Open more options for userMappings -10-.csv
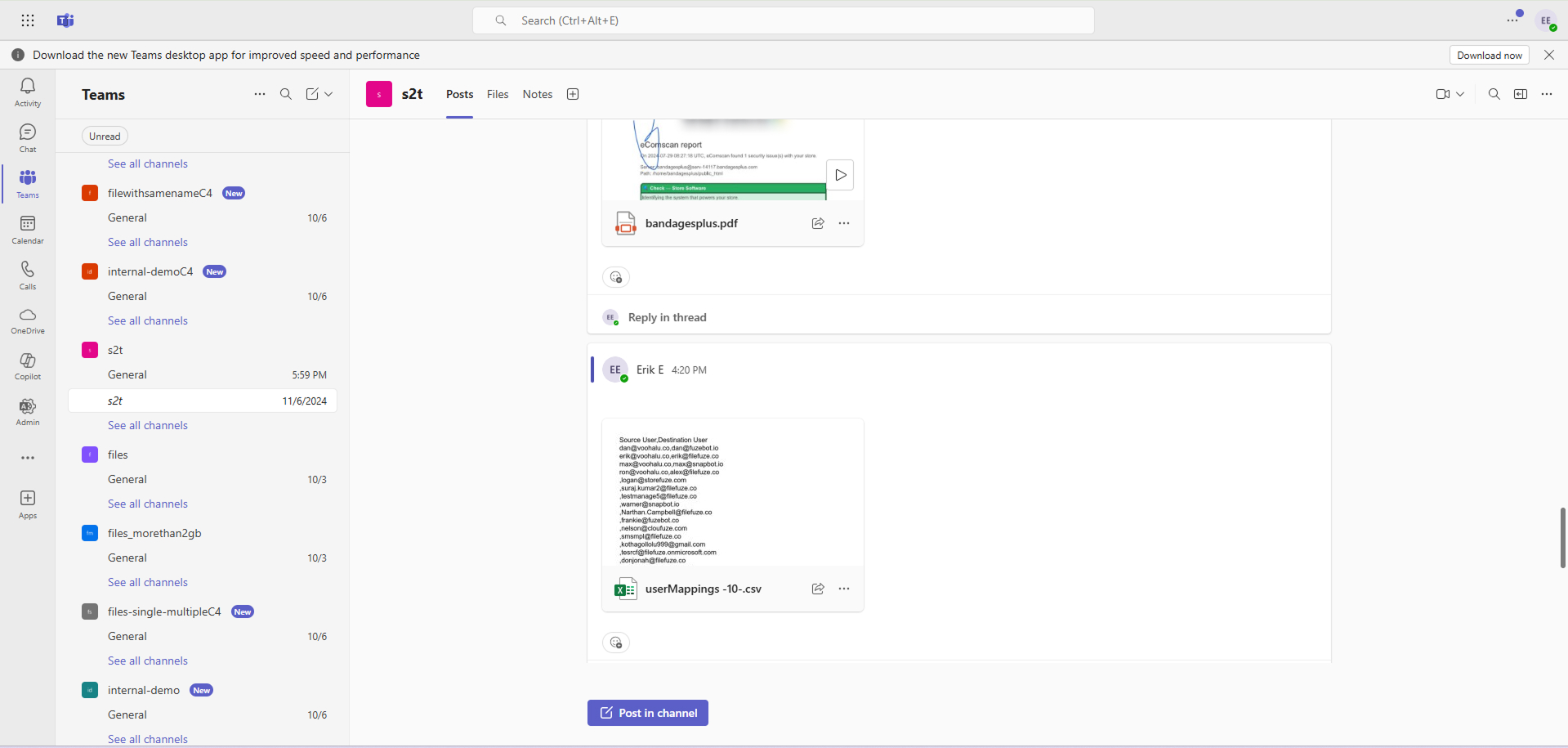The width and height of the screenshot is (1568, 748). point(844,589)
